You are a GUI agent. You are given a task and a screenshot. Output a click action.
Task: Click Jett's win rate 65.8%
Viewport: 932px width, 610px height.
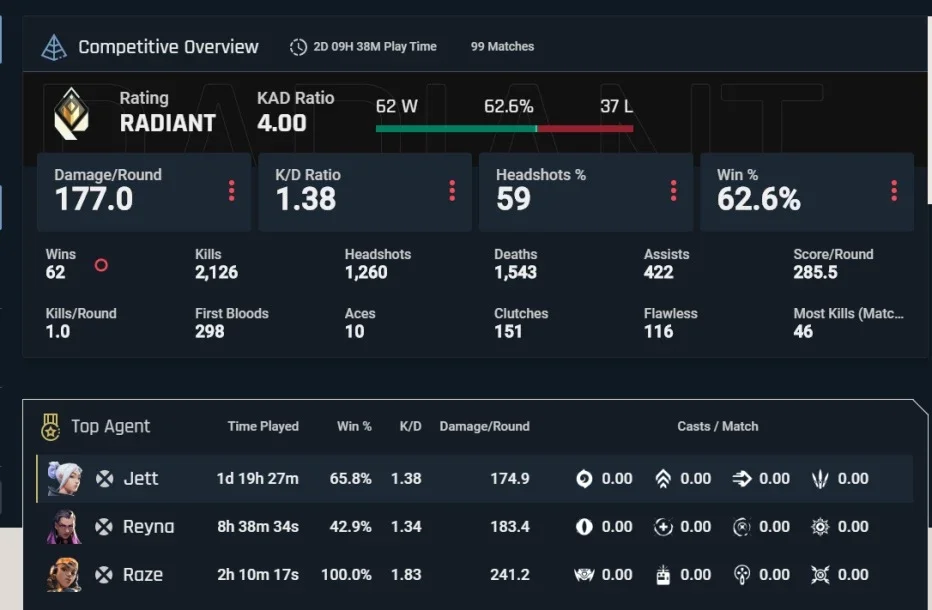pyautogui.click(x=351, y=479)
